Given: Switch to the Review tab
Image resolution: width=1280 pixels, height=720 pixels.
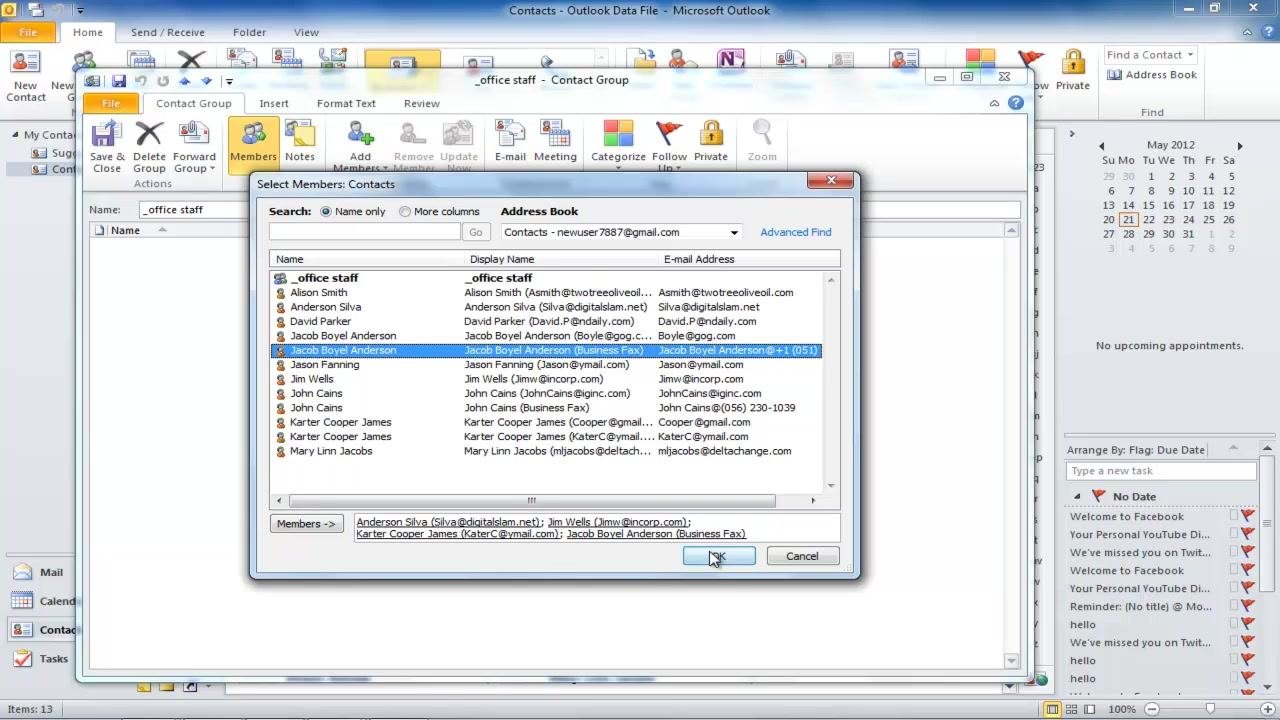Looking at the screenshot, I should coord(421,103).
